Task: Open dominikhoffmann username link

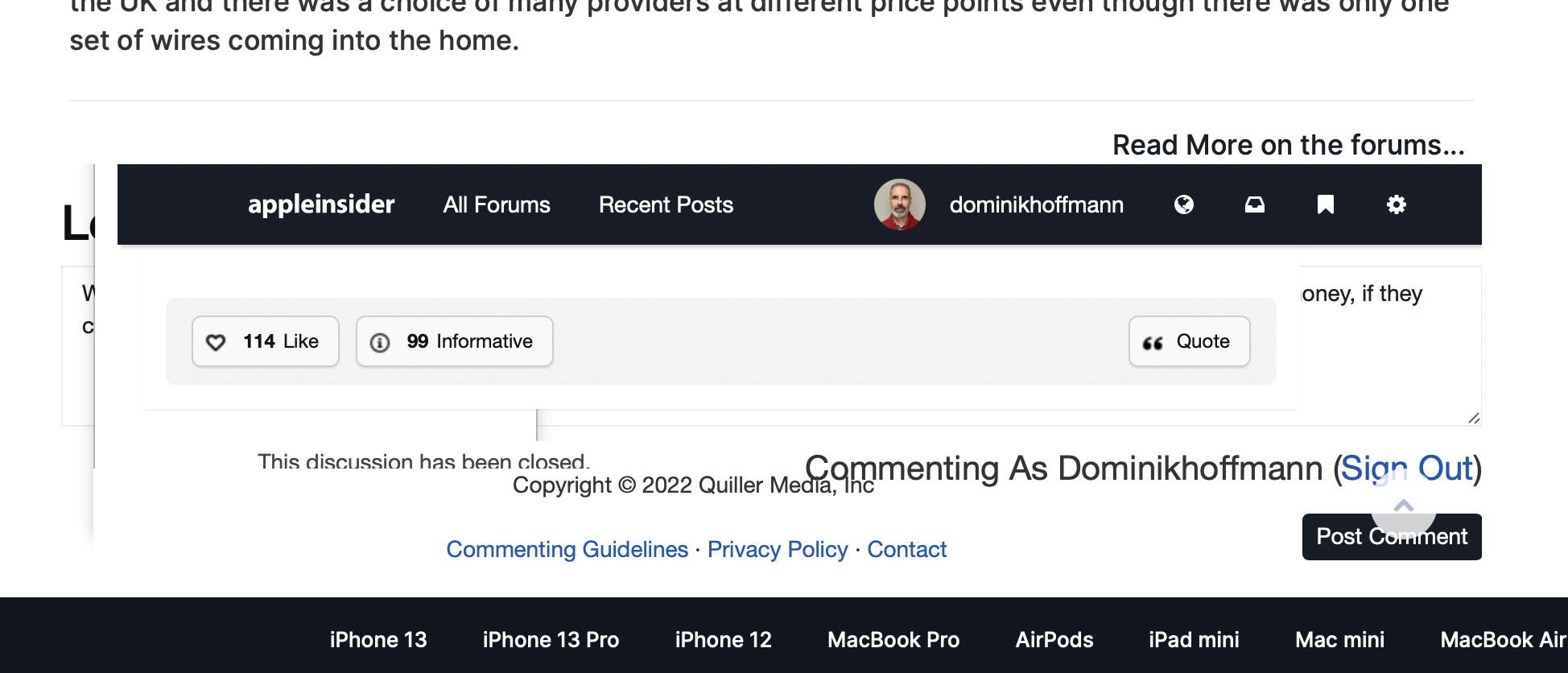Action: coord(1036,204)
